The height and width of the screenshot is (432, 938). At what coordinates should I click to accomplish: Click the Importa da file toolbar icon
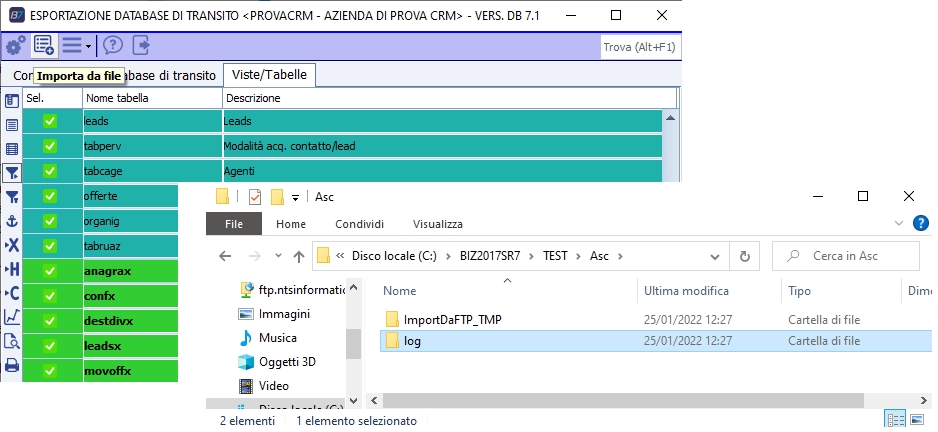(x=44, y=45)
